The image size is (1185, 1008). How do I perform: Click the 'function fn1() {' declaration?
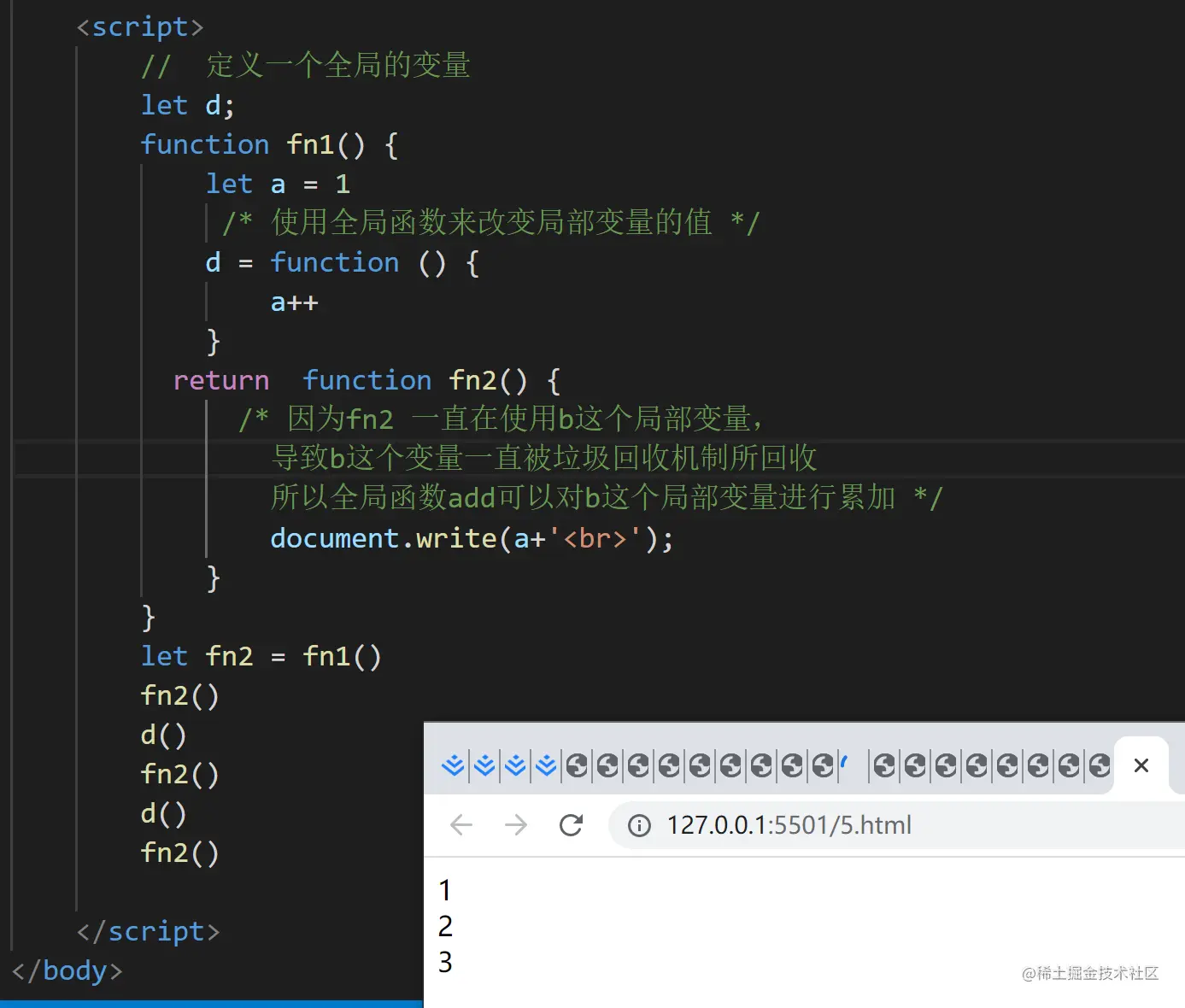point(269,144)
